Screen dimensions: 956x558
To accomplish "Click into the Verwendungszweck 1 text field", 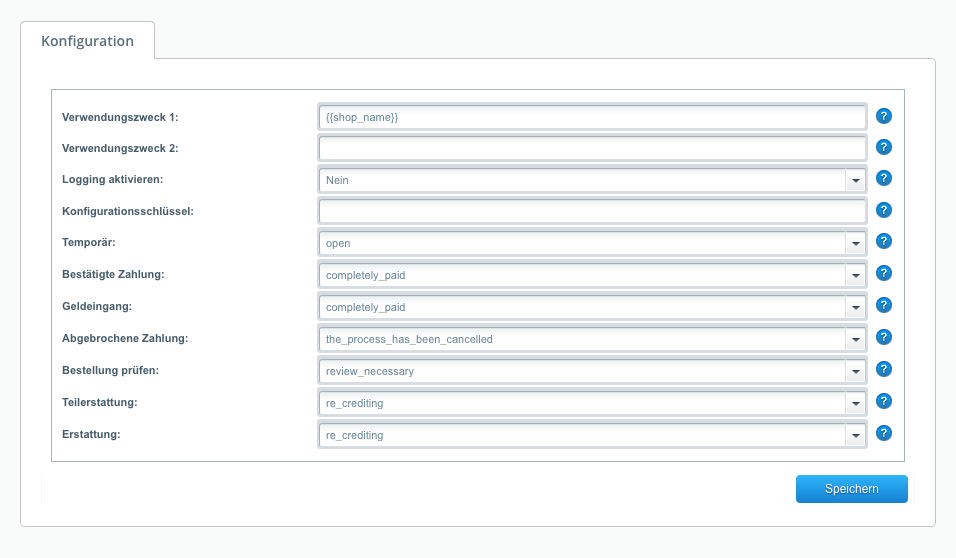I will pyautogui.click(x=592, y=117).
